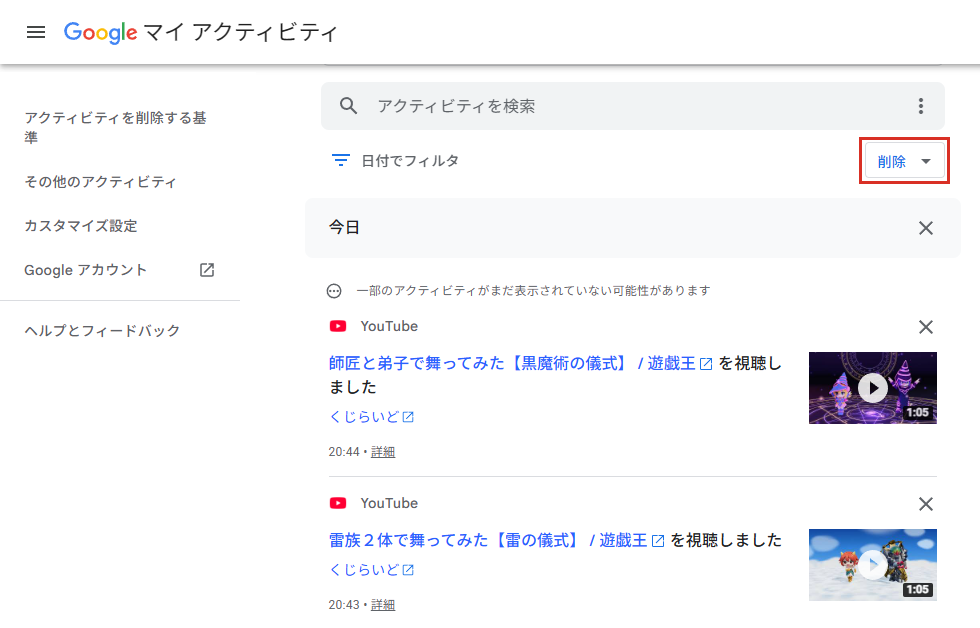Open アクティビティを削除する基準 in the sidebar
Viewport: 980px width, 628px height.
[x=116, y=127]
